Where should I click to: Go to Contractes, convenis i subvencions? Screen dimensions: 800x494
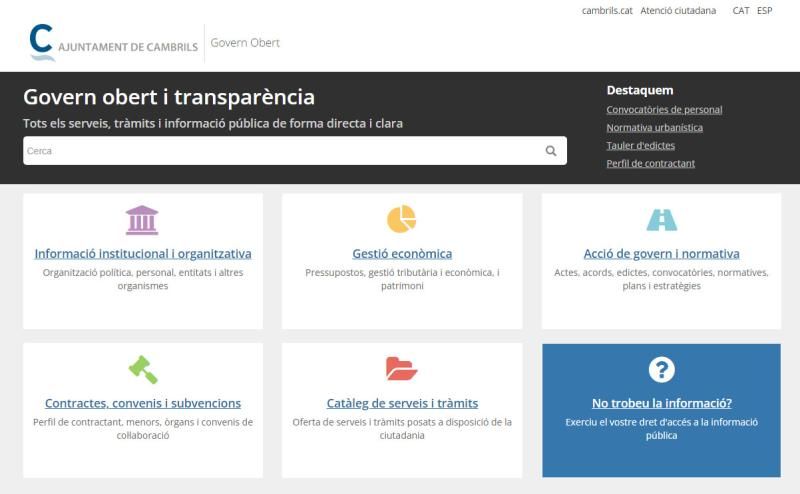[143, 404]
